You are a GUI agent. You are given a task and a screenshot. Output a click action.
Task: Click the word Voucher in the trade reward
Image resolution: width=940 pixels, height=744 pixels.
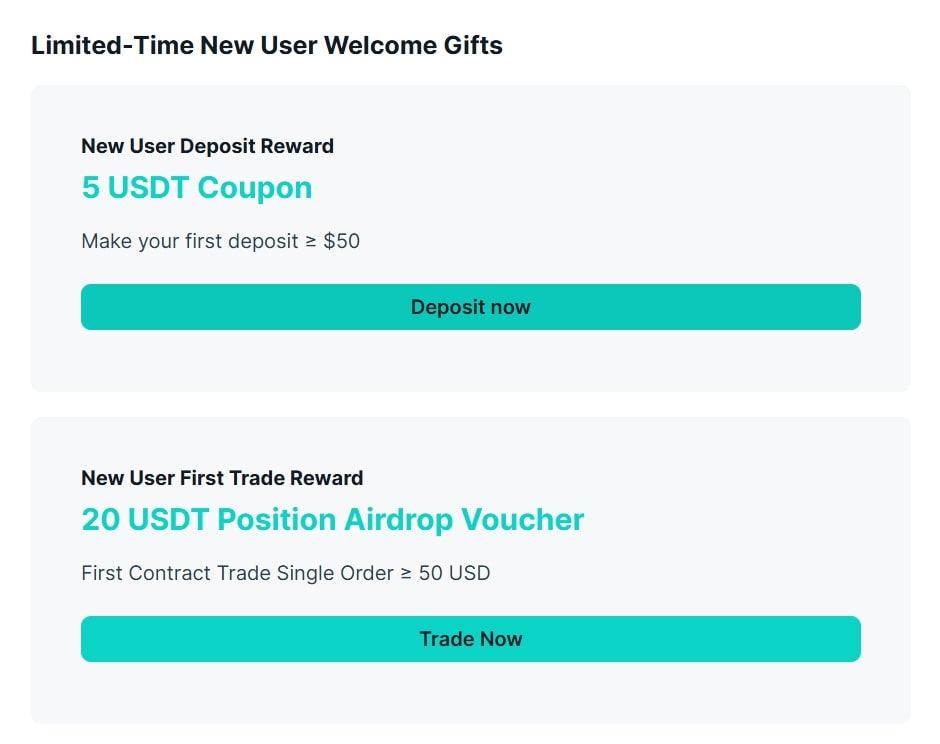pos(522,520)
